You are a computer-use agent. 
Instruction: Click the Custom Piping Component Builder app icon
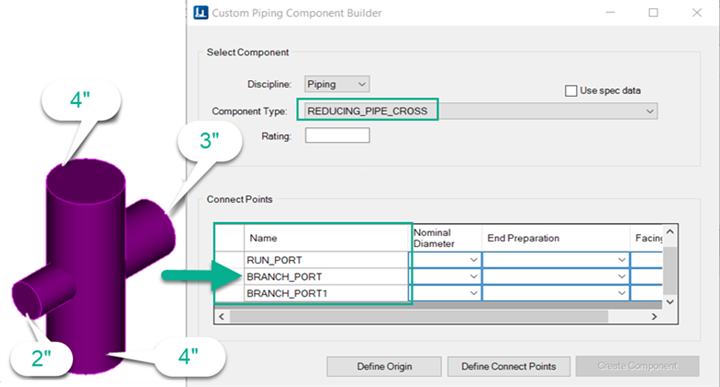tap(201, 12)
